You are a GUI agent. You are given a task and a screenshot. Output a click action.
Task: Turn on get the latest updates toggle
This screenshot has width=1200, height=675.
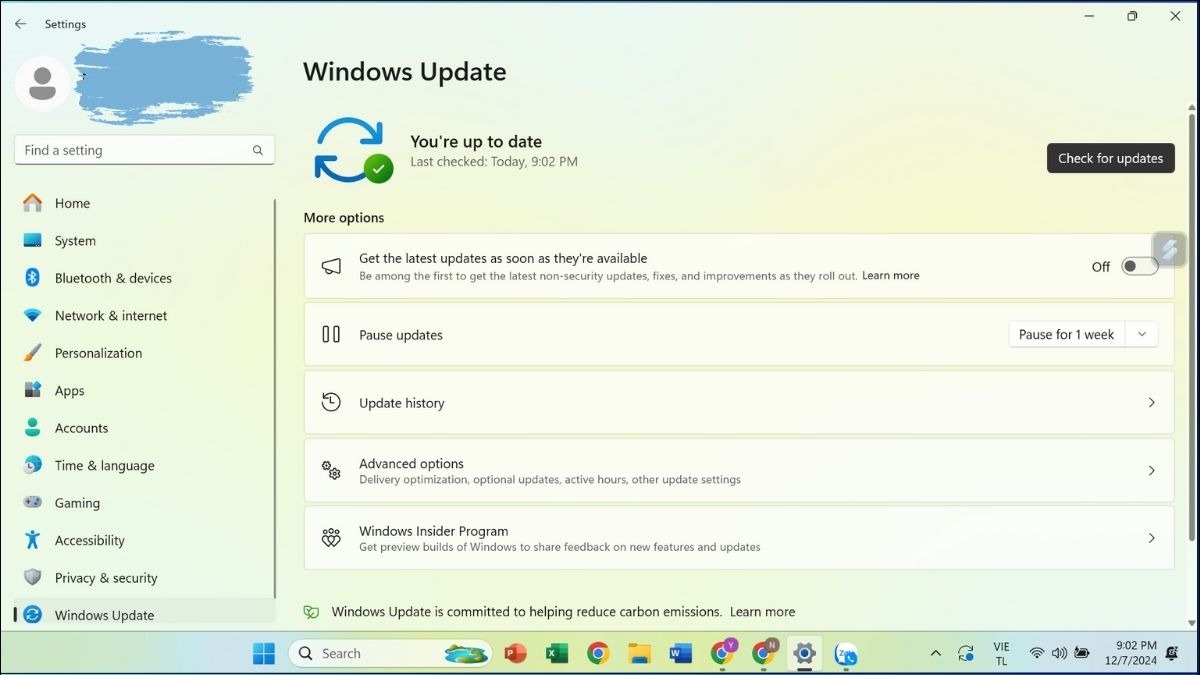click(x=1139, y=266)
